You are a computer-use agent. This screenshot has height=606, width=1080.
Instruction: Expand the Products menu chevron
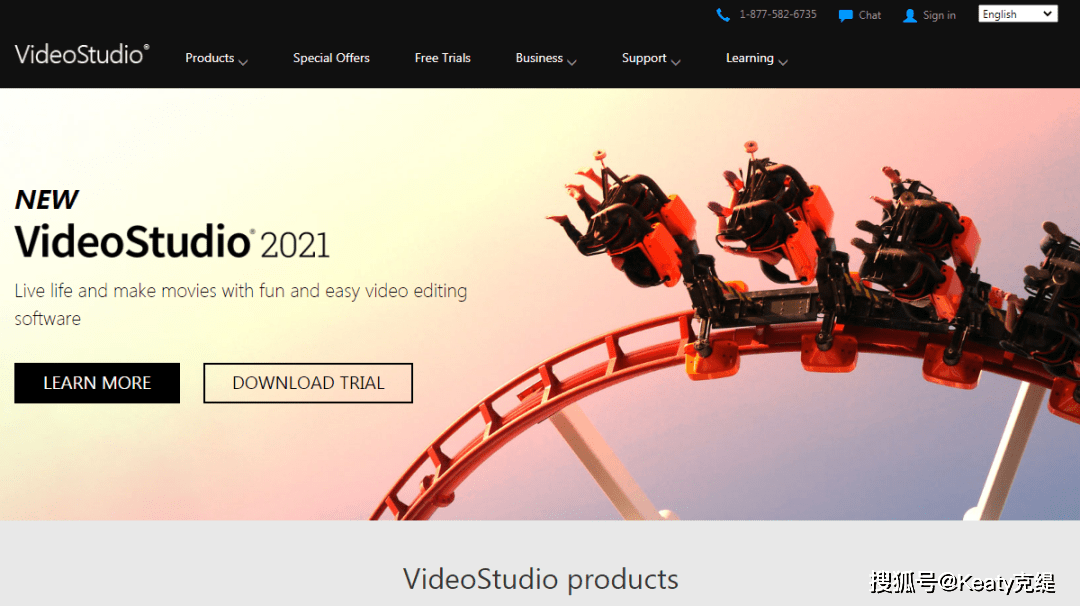click(243, 61)
